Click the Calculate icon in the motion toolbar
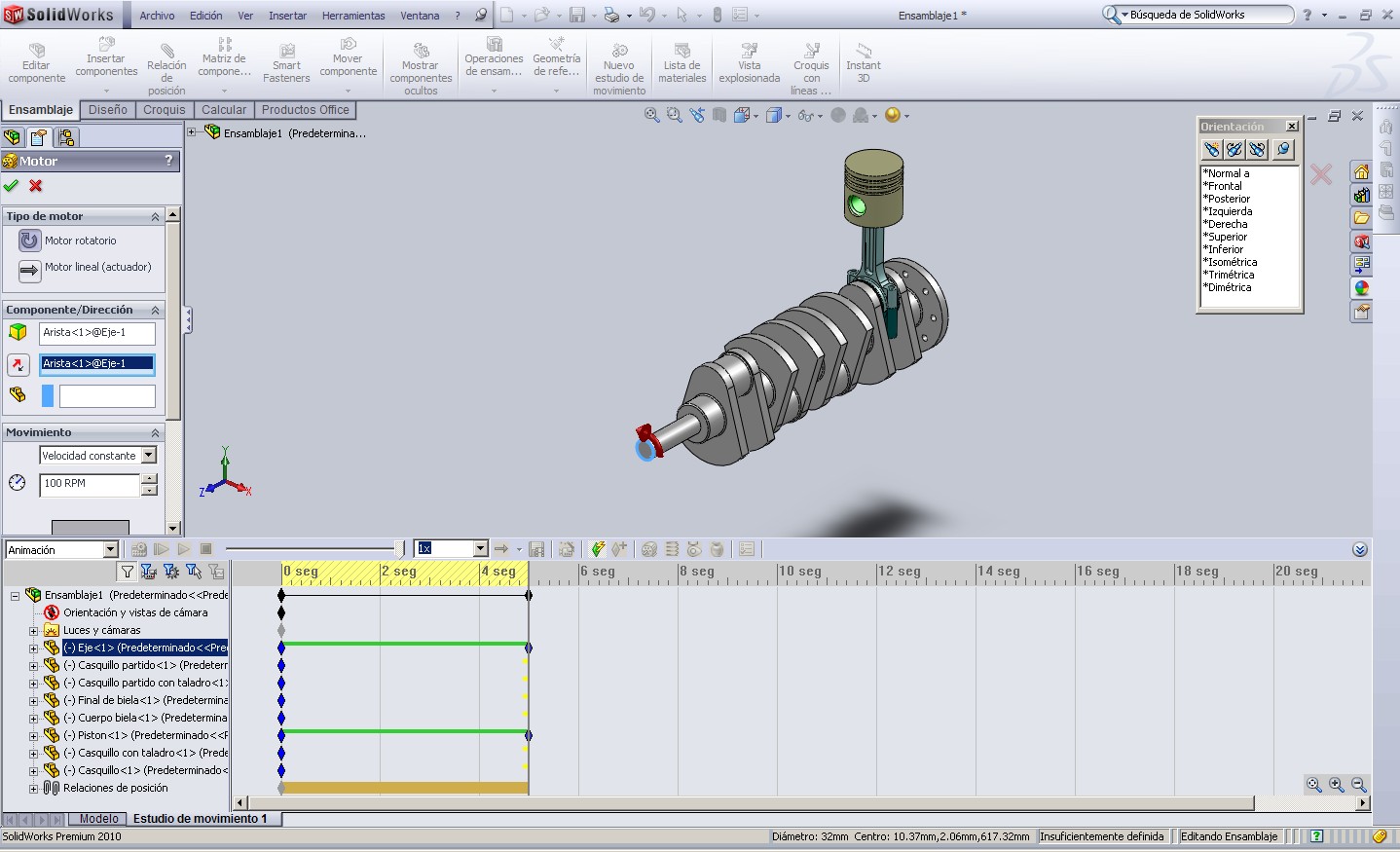This screenshot has width=1400, height=852. 139,549
